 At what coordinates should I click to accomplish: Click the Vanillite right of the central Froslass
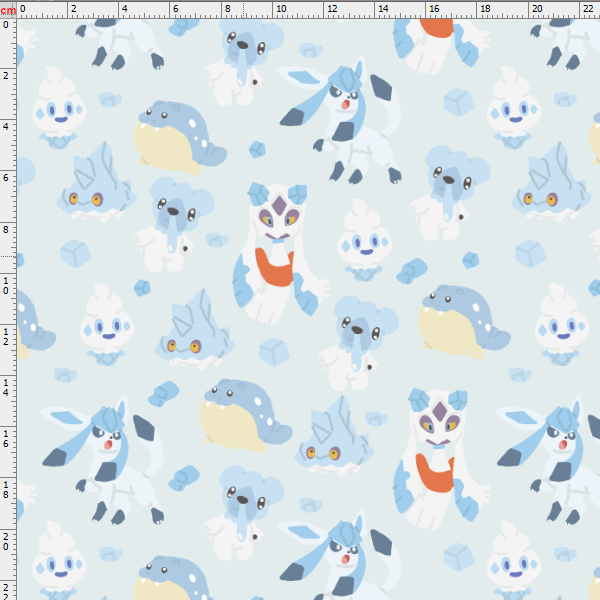point(362,242)
